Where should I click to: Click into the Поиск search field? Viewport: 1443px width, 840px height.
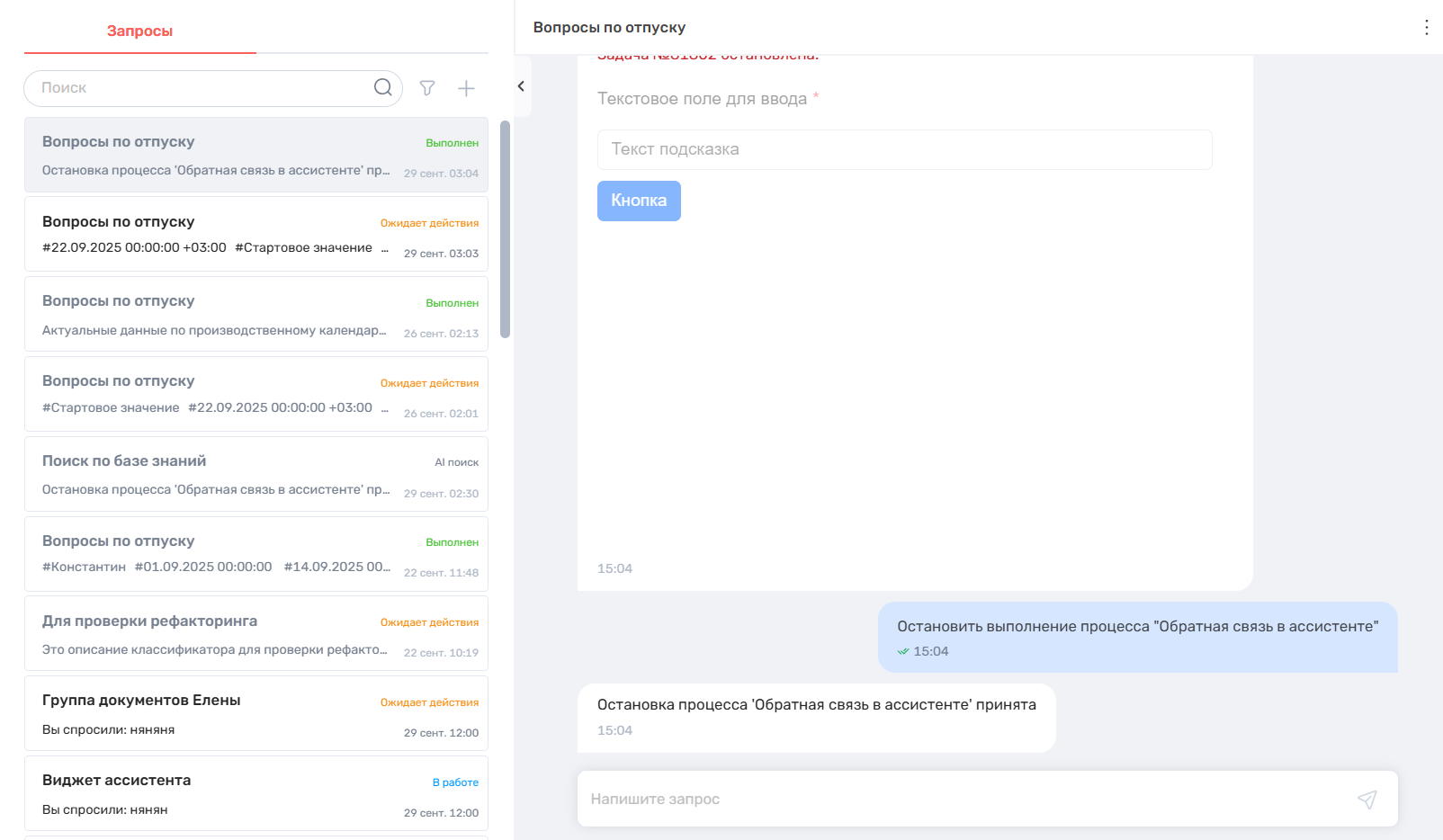[202, 88]
